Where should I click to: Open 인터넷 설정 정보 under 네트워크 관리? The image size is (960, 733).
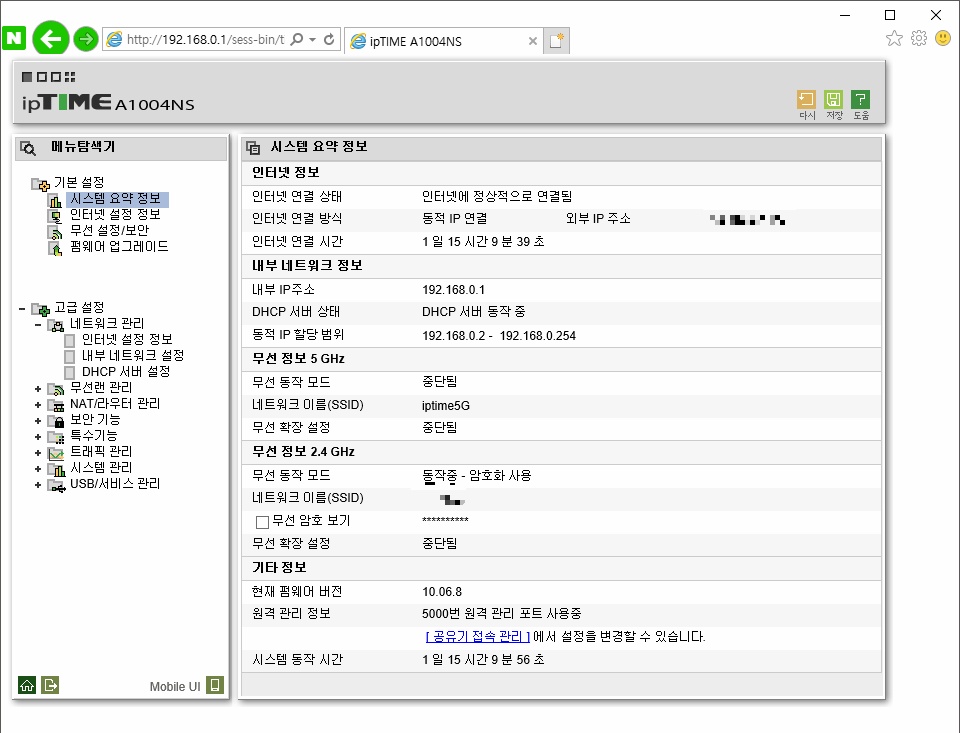pos(127,339)
